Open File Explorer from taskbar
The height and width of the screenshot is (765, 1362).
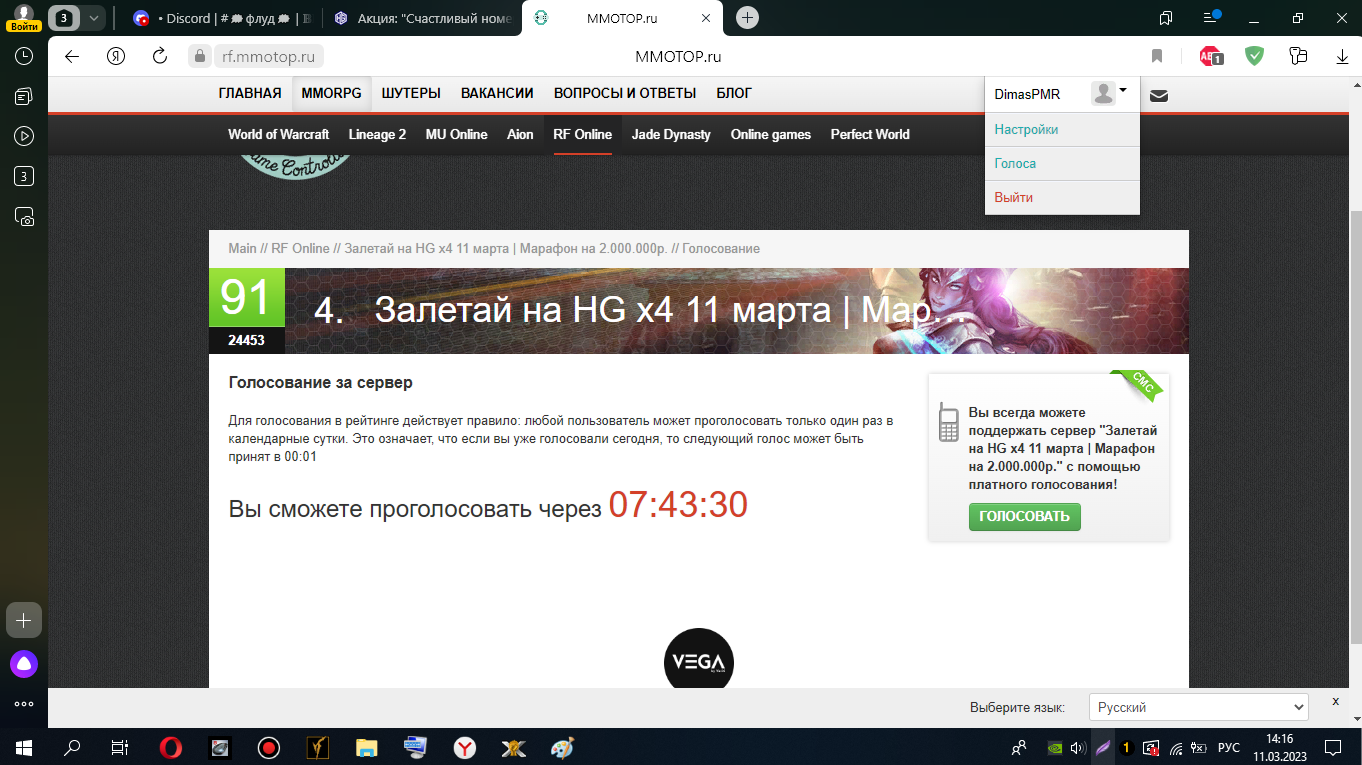tap(367, 746)
